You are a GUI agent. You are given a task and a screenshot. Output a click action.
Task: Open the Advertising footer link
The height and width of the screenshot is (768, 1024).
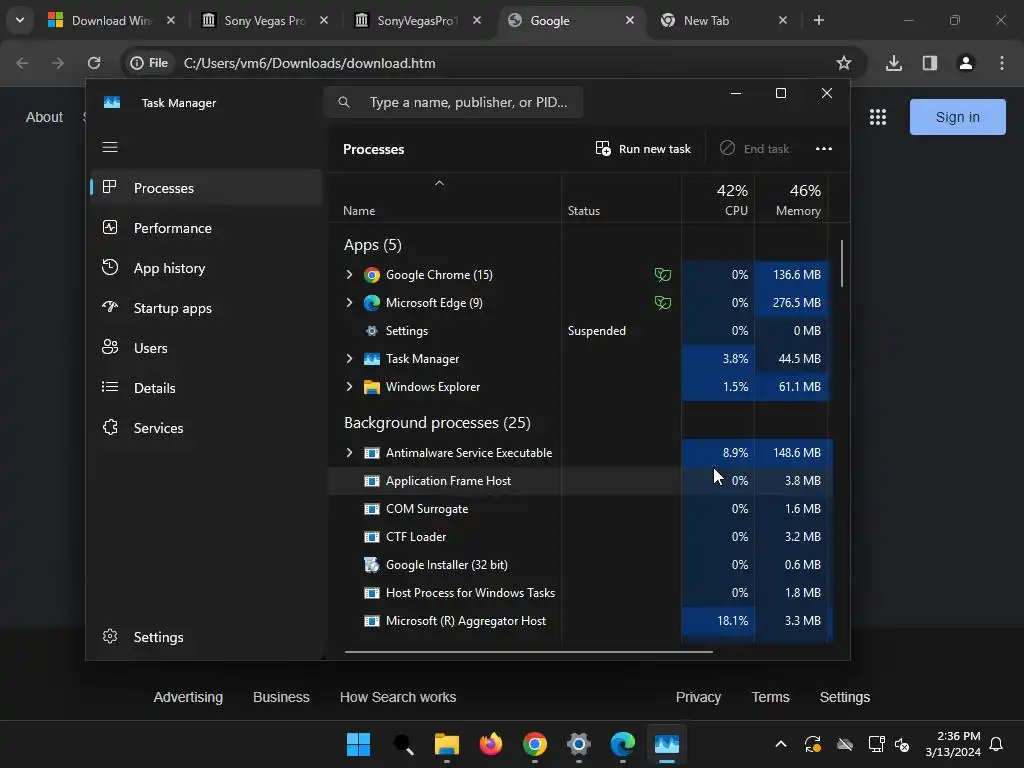coord(188,697)
